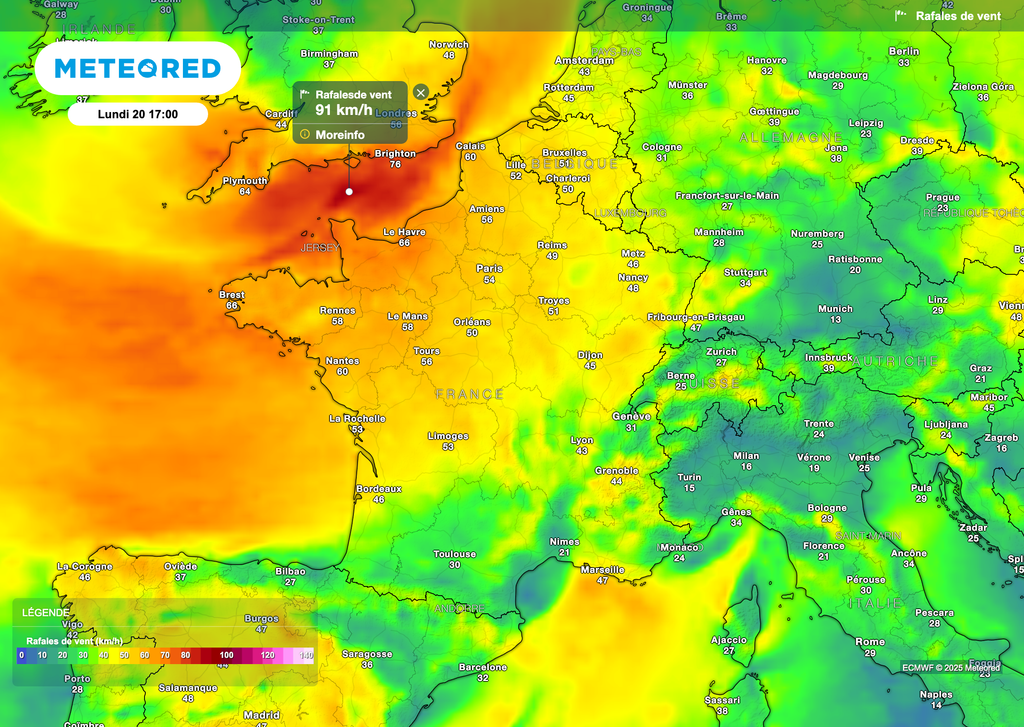Click the Rome city label

tap(869, 641)
